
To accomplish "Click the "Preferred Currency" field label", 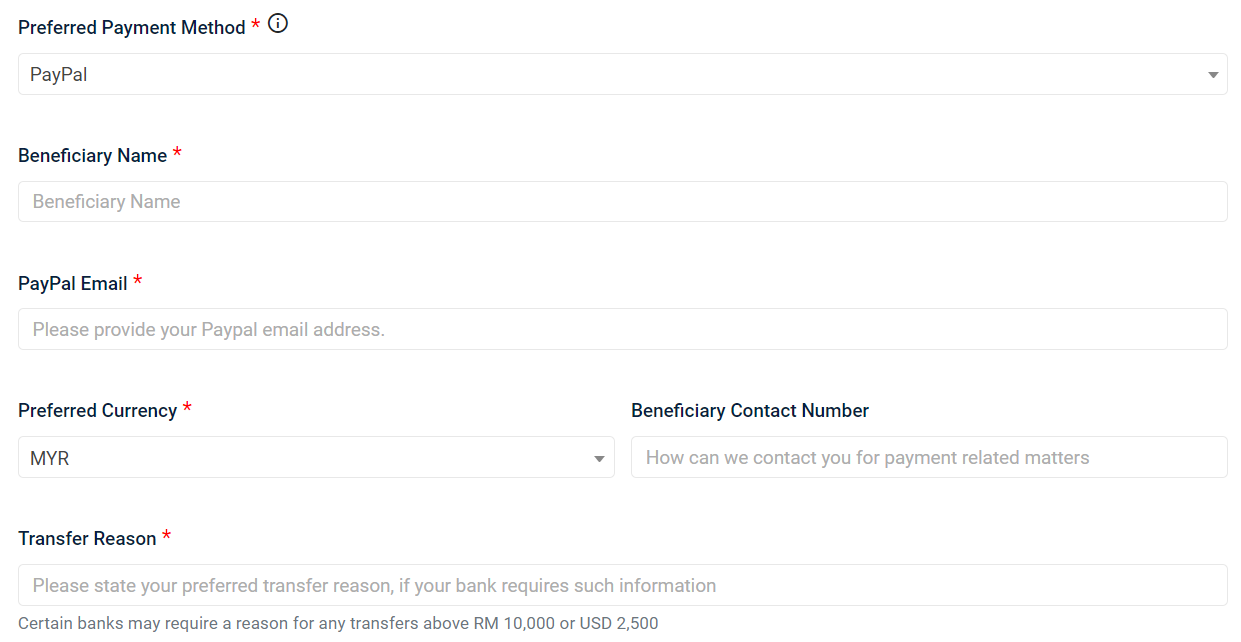I will click(x=98, y=411).
